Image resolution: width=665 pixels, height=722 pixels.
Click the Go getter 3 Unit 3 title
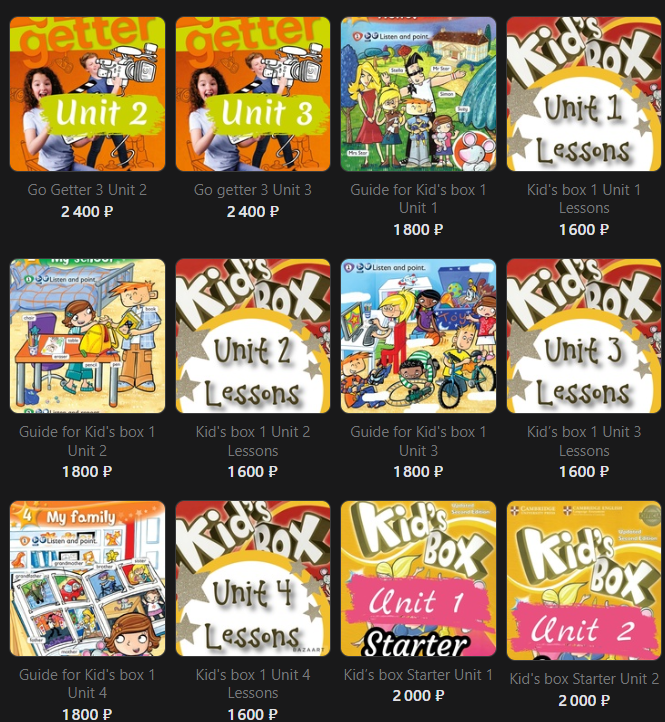pyautogui.click(x=253, y=190)
